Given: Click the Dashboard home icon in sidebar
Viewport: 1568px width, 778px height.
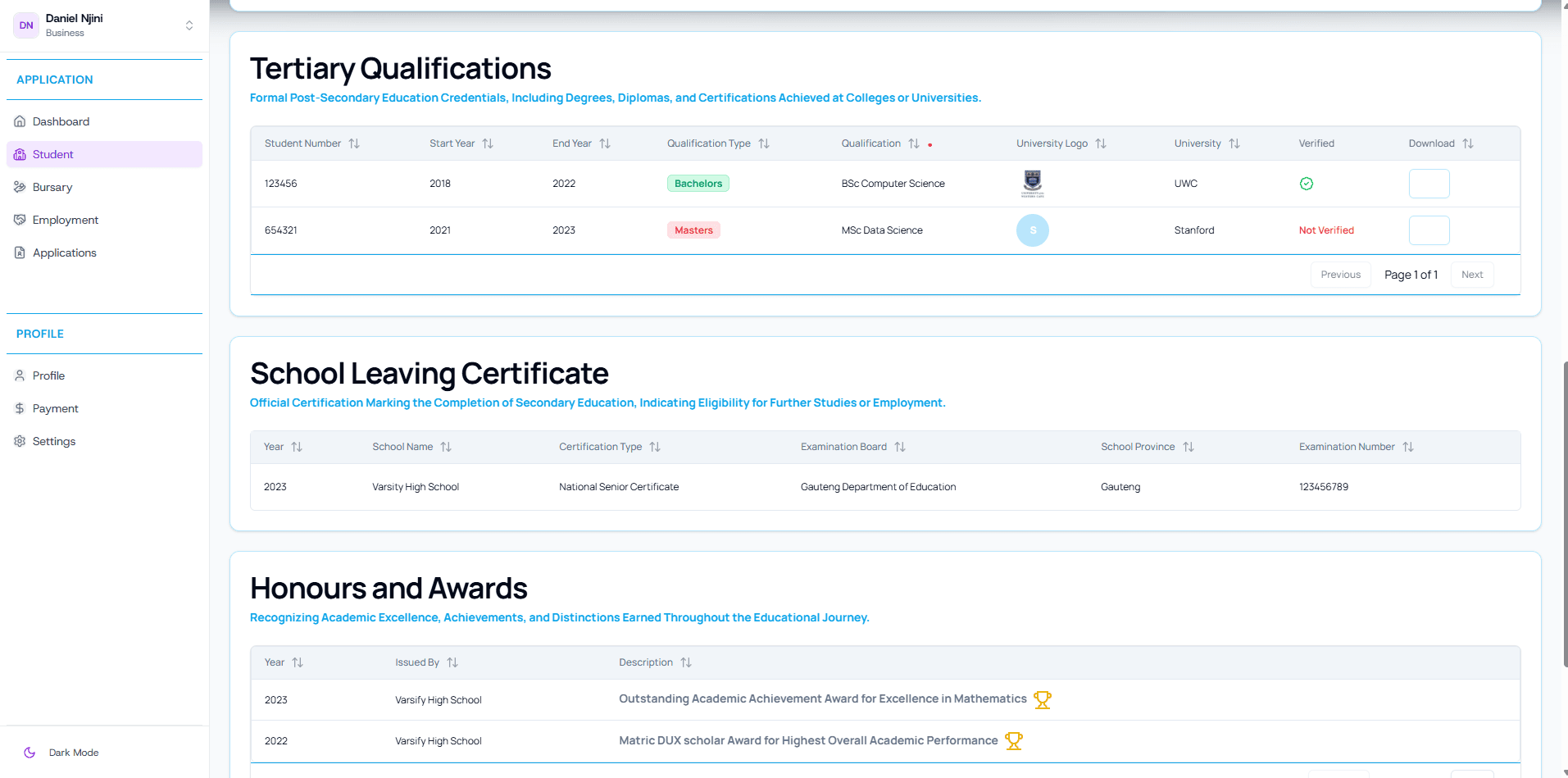Looking at the screenshot, I should [20, 121].
